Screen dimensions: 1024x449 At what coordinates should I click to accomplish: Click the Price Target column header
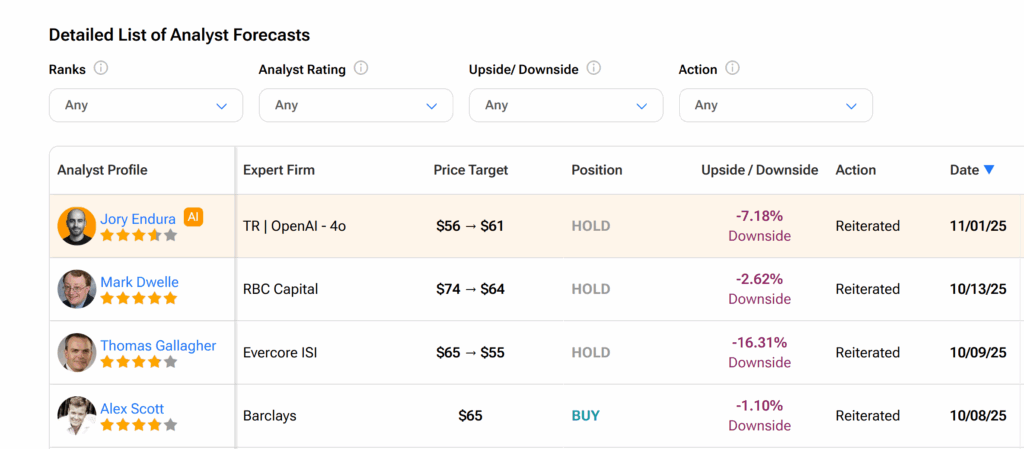(470, 170)
